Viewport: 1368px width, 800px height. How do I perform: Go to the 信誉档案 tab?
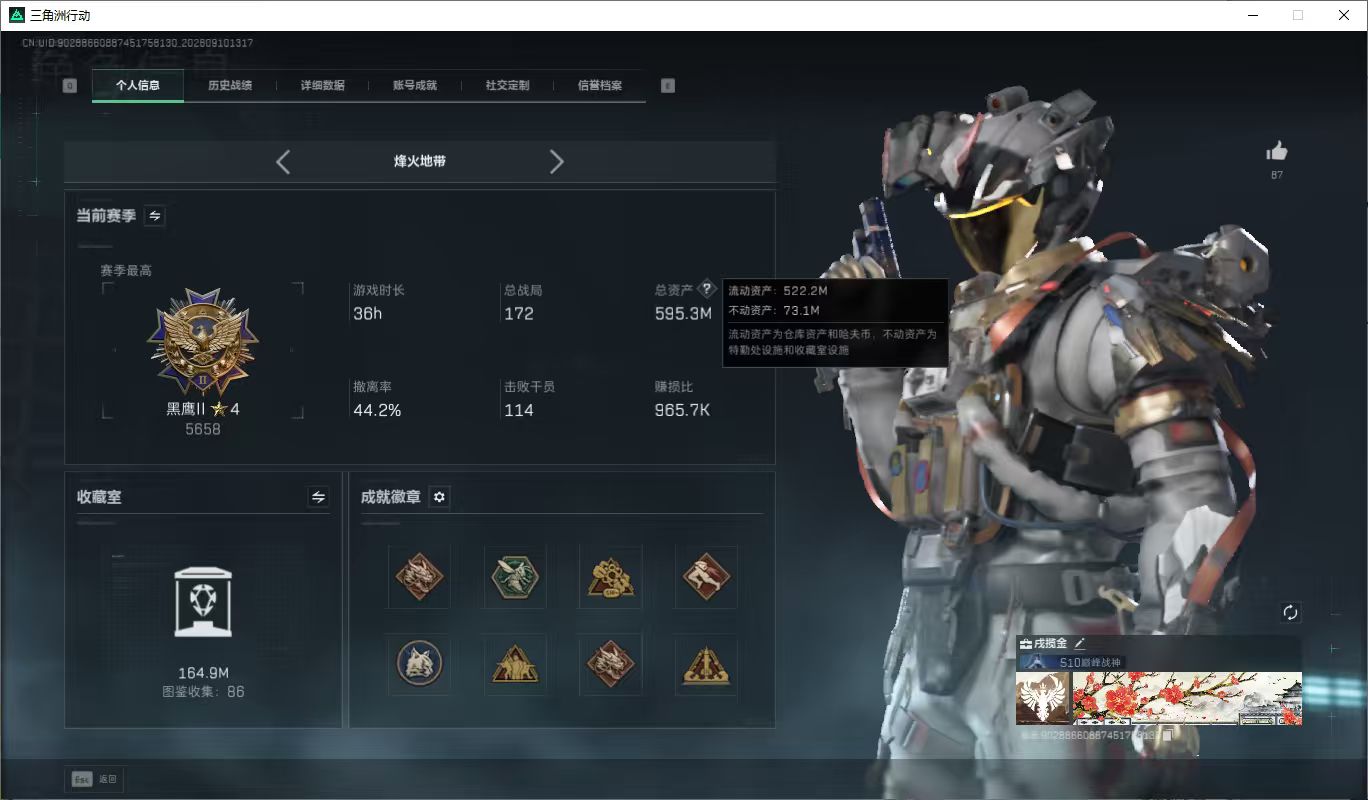600,86
